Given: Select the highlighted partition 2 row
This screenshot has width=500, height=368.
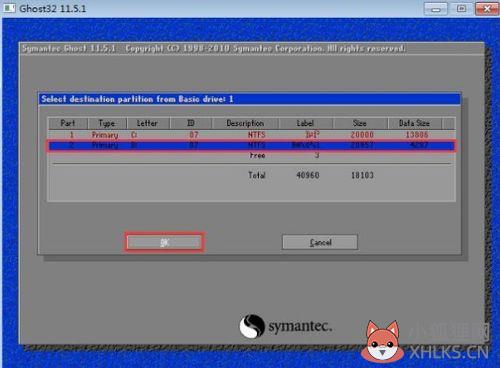Looking at the screenshot, I should tap(252, 146).
